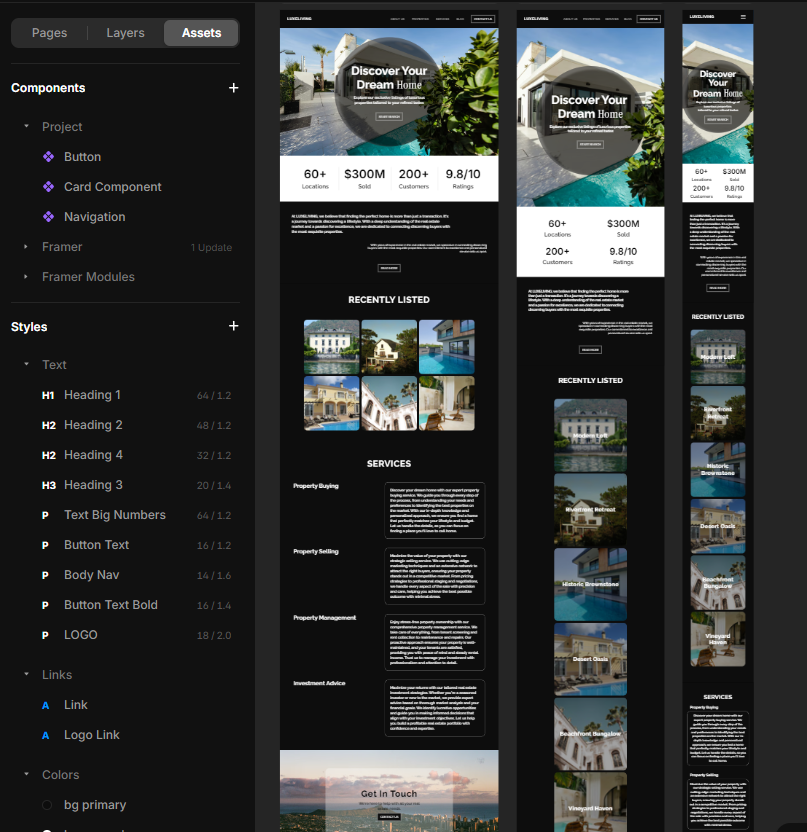The height and width of the screenshot is (832, 807).
Task: Click the A icon of Logo Link style
Action: (46, 735)
